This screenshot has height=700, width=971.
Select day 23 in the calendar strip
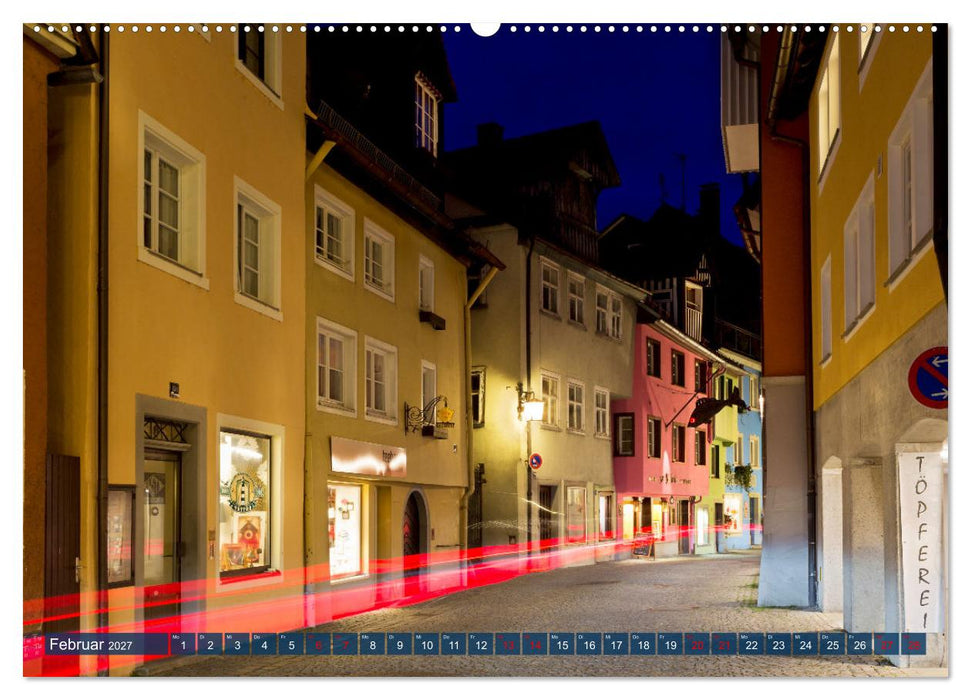pos(778,644)
